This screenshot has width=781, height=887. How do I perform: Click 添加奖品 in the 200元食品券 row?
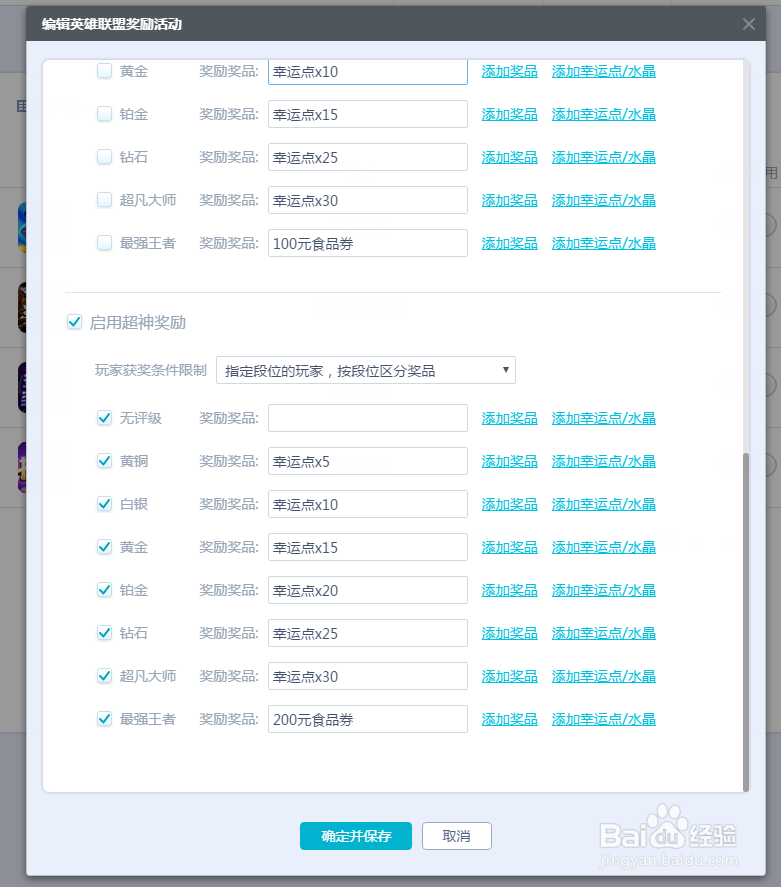(x=510, y=719)
